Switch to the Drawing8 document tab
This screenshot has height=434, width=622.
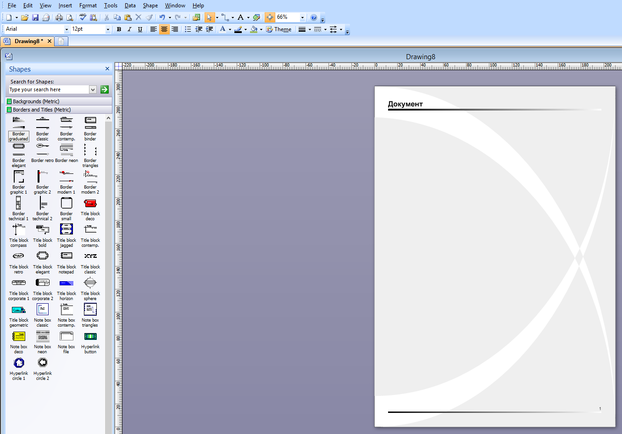pyautogui.click(x=27, y=42)
